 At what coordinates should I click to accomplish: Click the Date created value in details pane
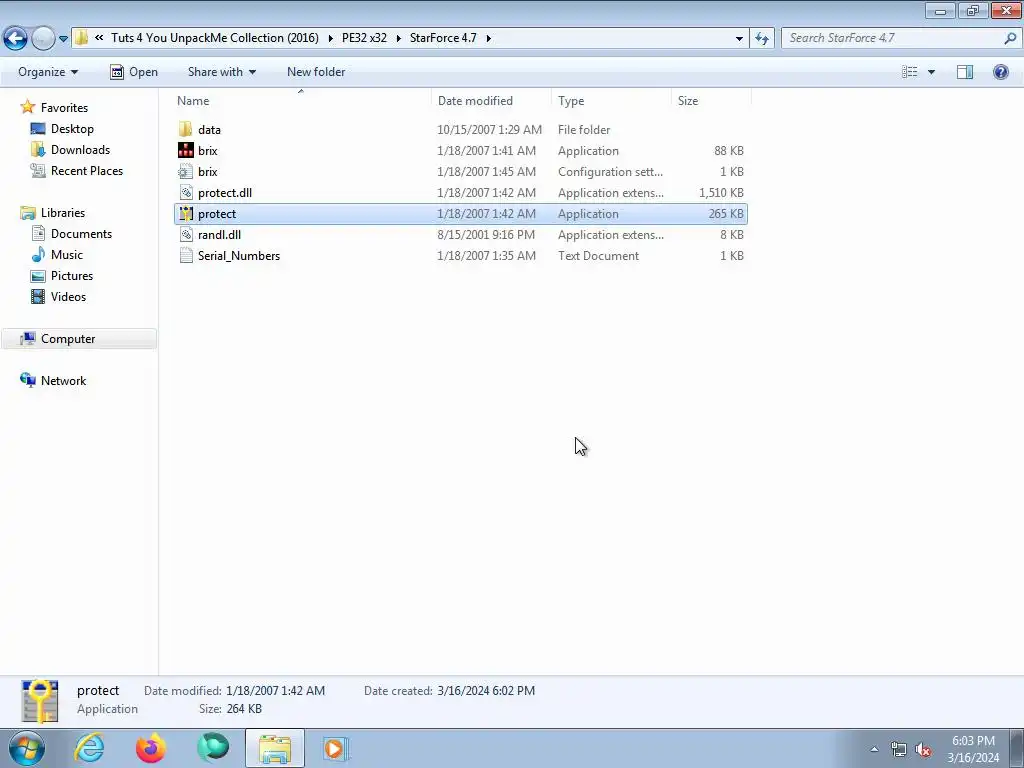[x=486, y=691]
